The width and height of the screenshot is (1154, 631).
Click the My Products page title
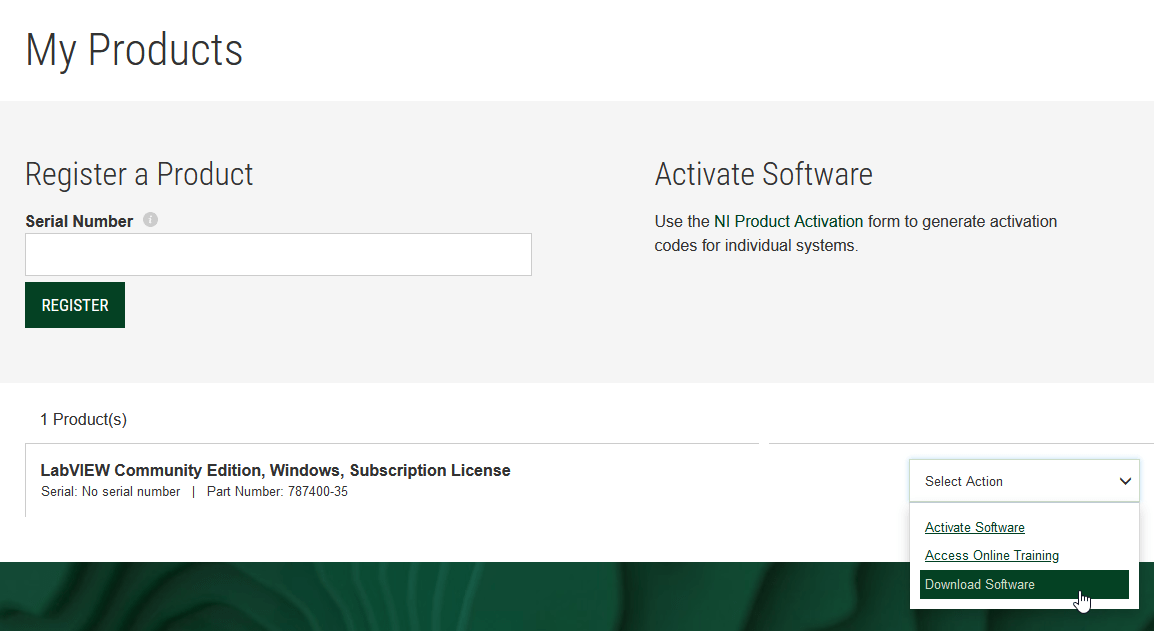coord(134,49)
